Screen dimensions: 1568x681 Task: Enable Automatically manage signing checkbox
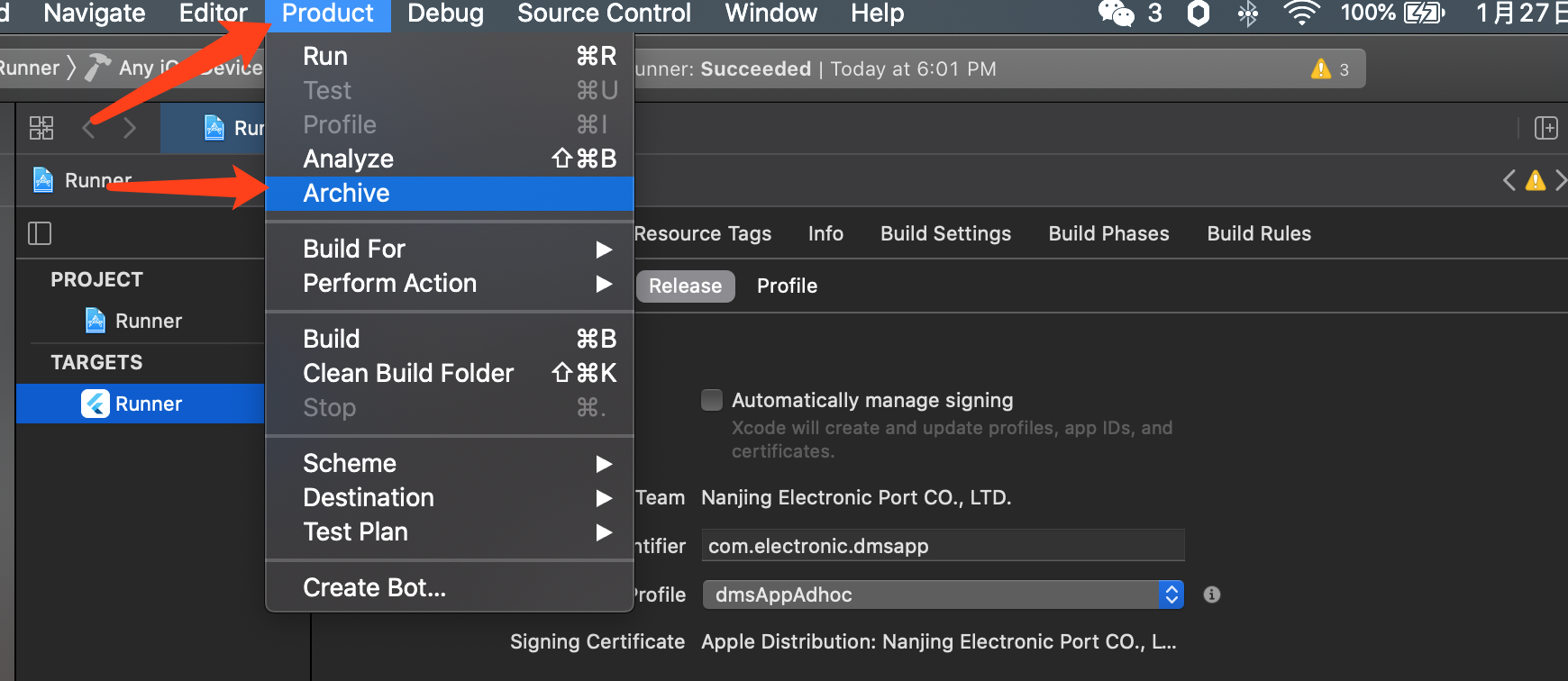point(712,400)
